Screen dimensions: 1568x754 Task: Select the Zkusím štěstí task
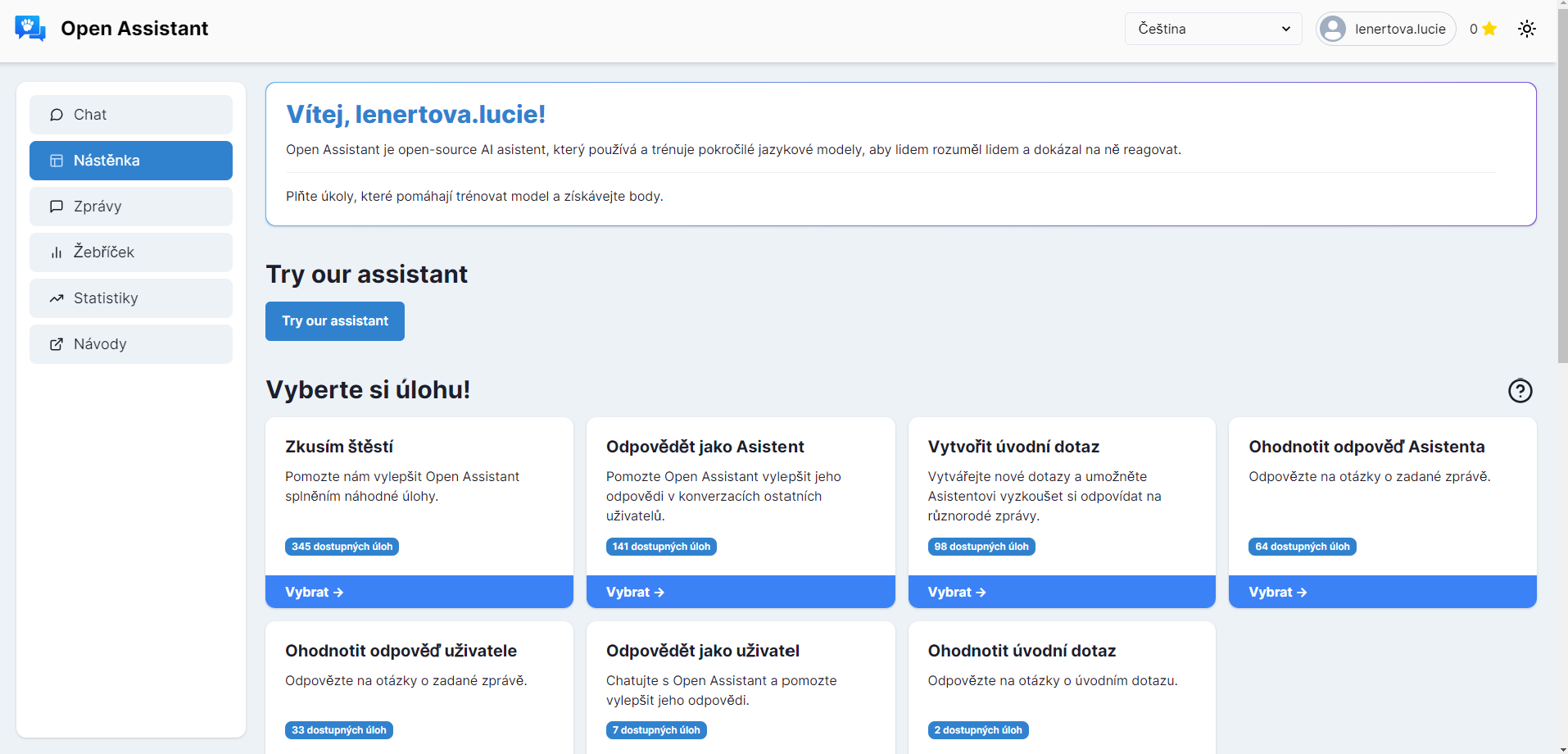coord(419,592)
